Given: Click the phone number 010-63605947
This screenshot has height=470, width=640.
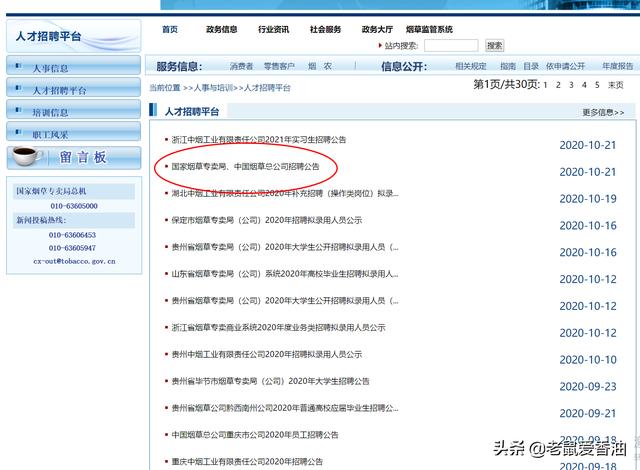Looking at the screenshot, I should [x=72, y=248].
